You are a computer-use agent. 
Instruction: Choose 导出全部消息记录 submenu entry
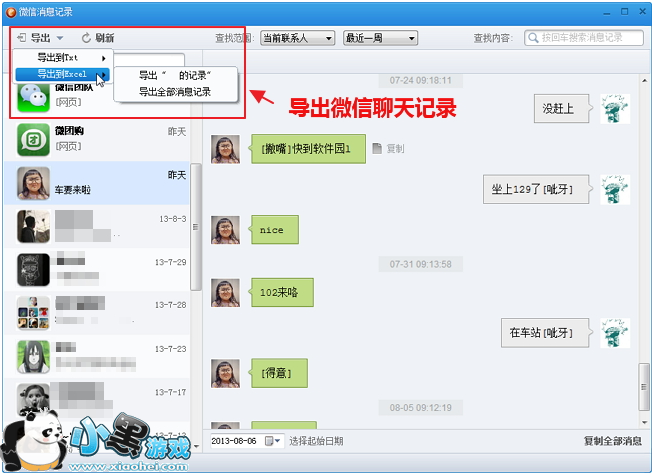click(x=175, y=92)
